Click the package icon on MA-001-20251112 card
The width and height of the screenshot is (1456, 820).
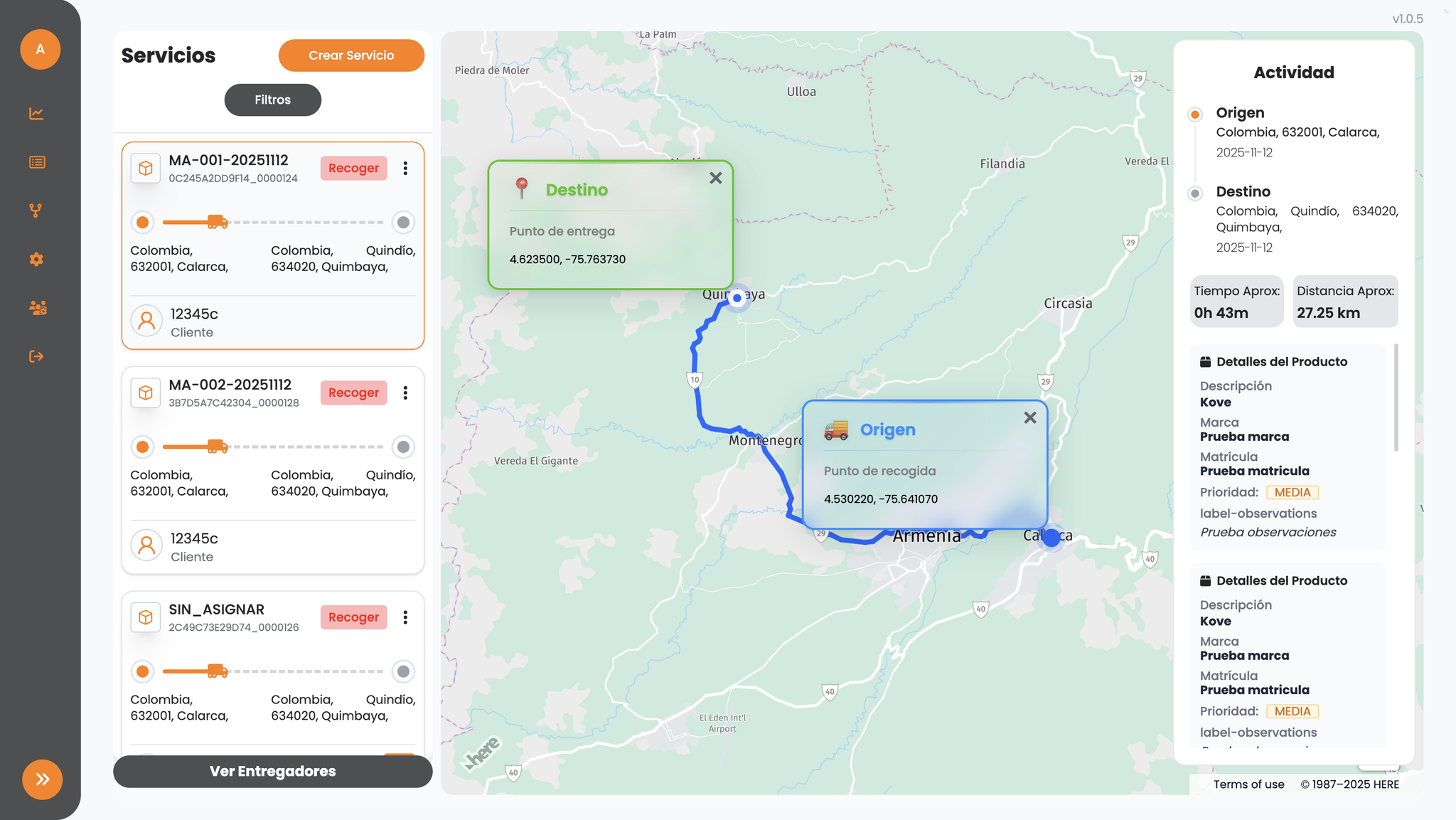[145, 169]
